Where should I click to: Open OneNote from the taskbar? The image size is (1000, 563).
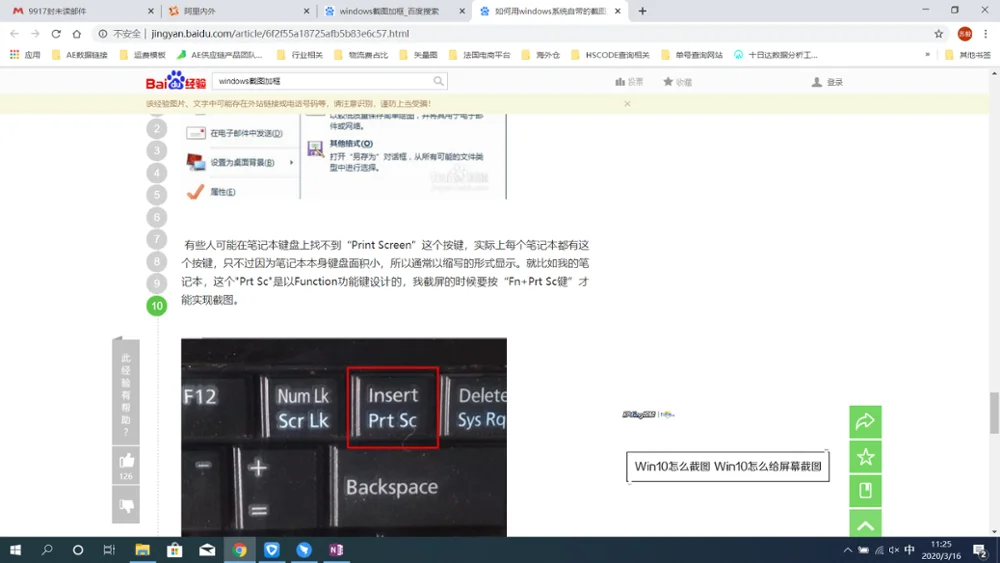[x=336, y=550]
